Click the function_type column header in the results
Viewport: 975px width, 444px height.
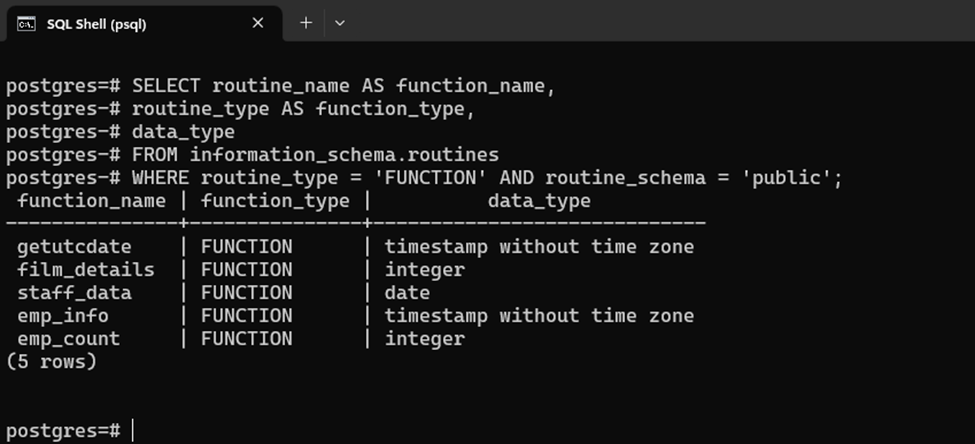[x=275, y=201]
